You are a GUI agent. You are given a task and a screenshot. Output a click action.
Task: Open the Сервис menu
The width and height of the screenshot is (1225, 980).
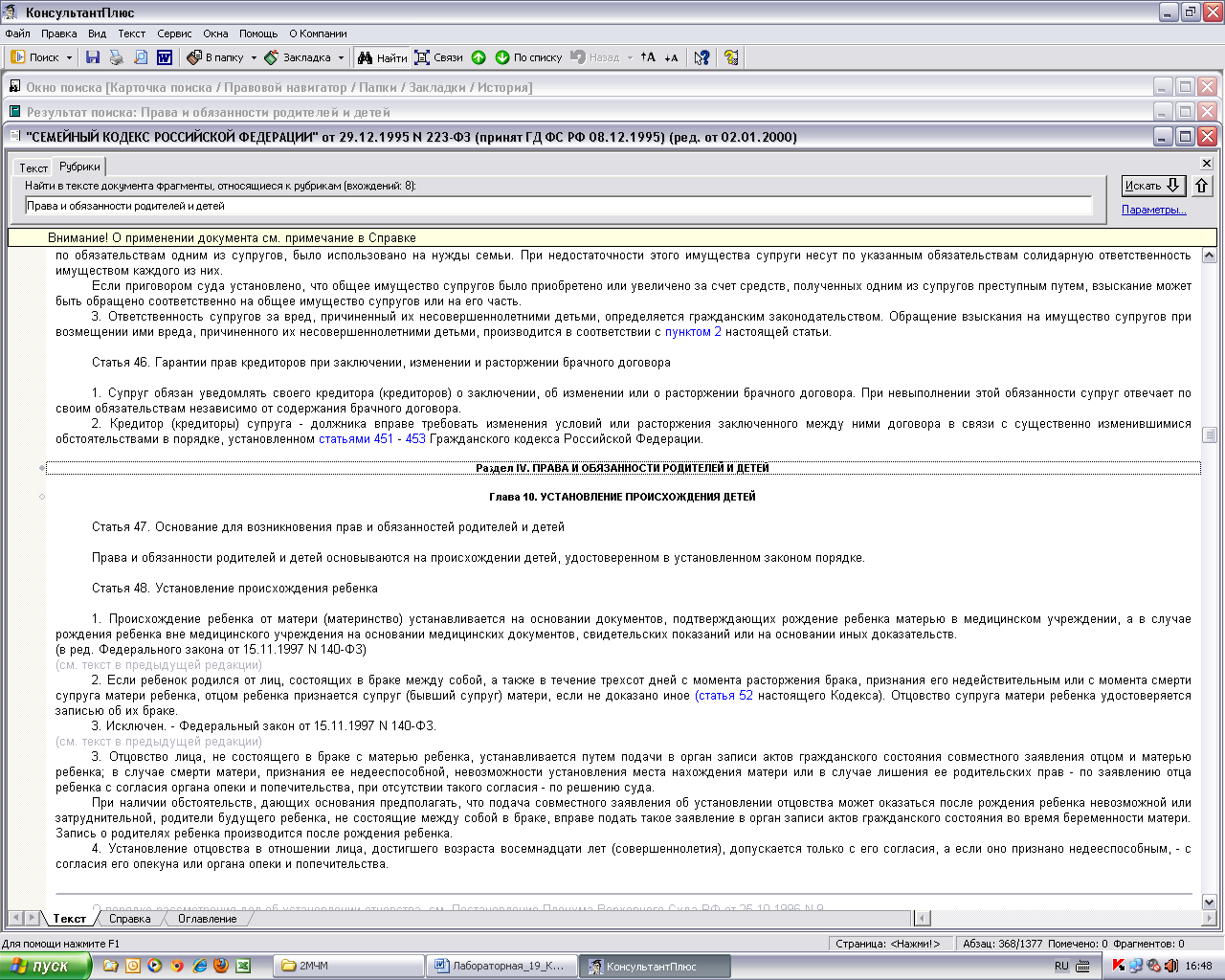pyautogui.click(x=174, y=33)
